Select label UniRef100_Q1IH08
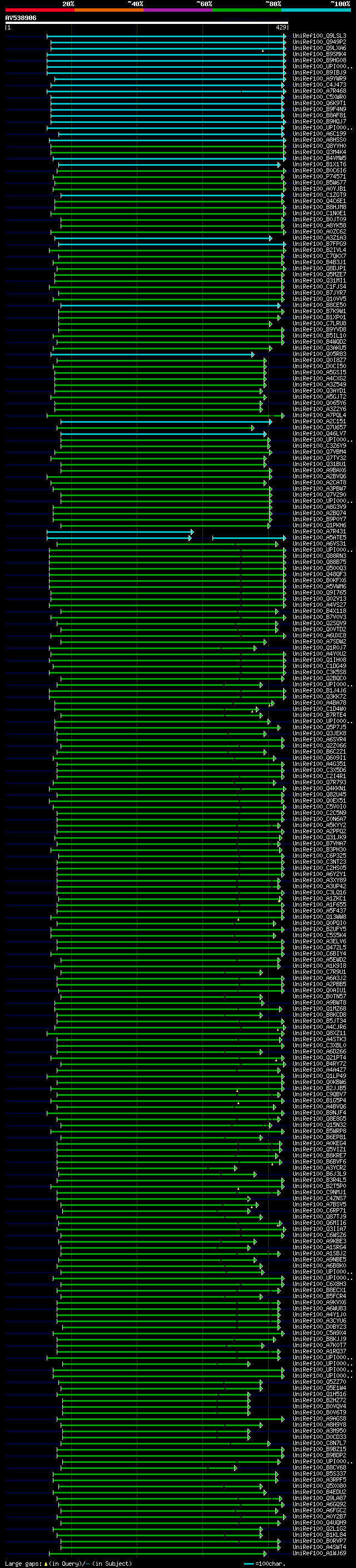The image size is (356, 1568). 319,660
